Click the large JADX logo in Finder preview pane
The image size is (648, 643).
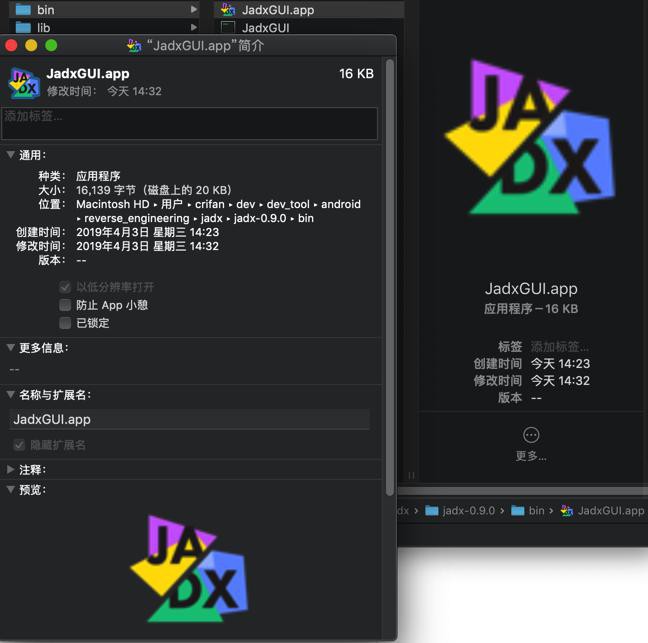(x=530, y=137)
